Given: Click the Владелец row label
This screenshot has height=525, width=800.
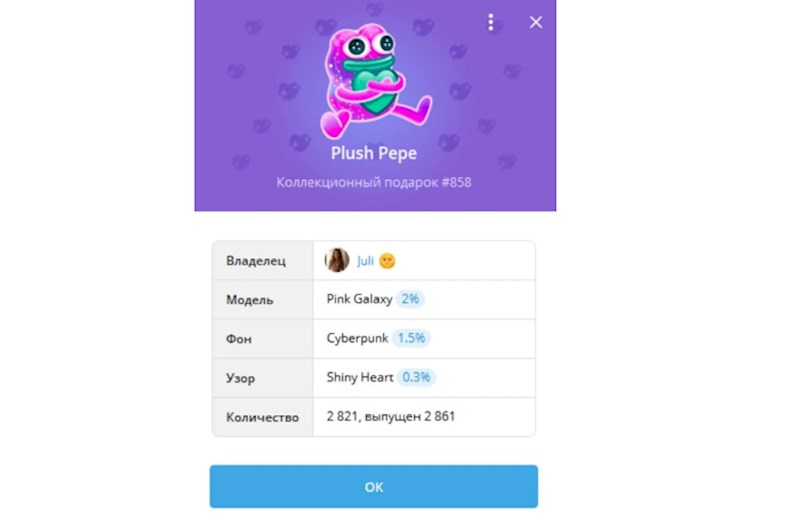Looking at the screenshot, I should coord(256,261).
